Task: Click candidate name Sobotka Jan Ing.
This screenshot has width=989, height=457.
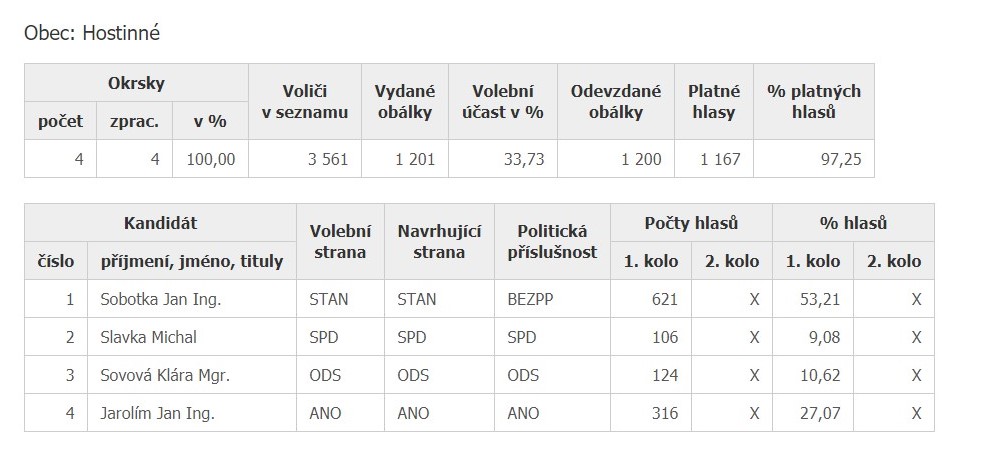Action: pyautogui.click(x=161, y=299)
